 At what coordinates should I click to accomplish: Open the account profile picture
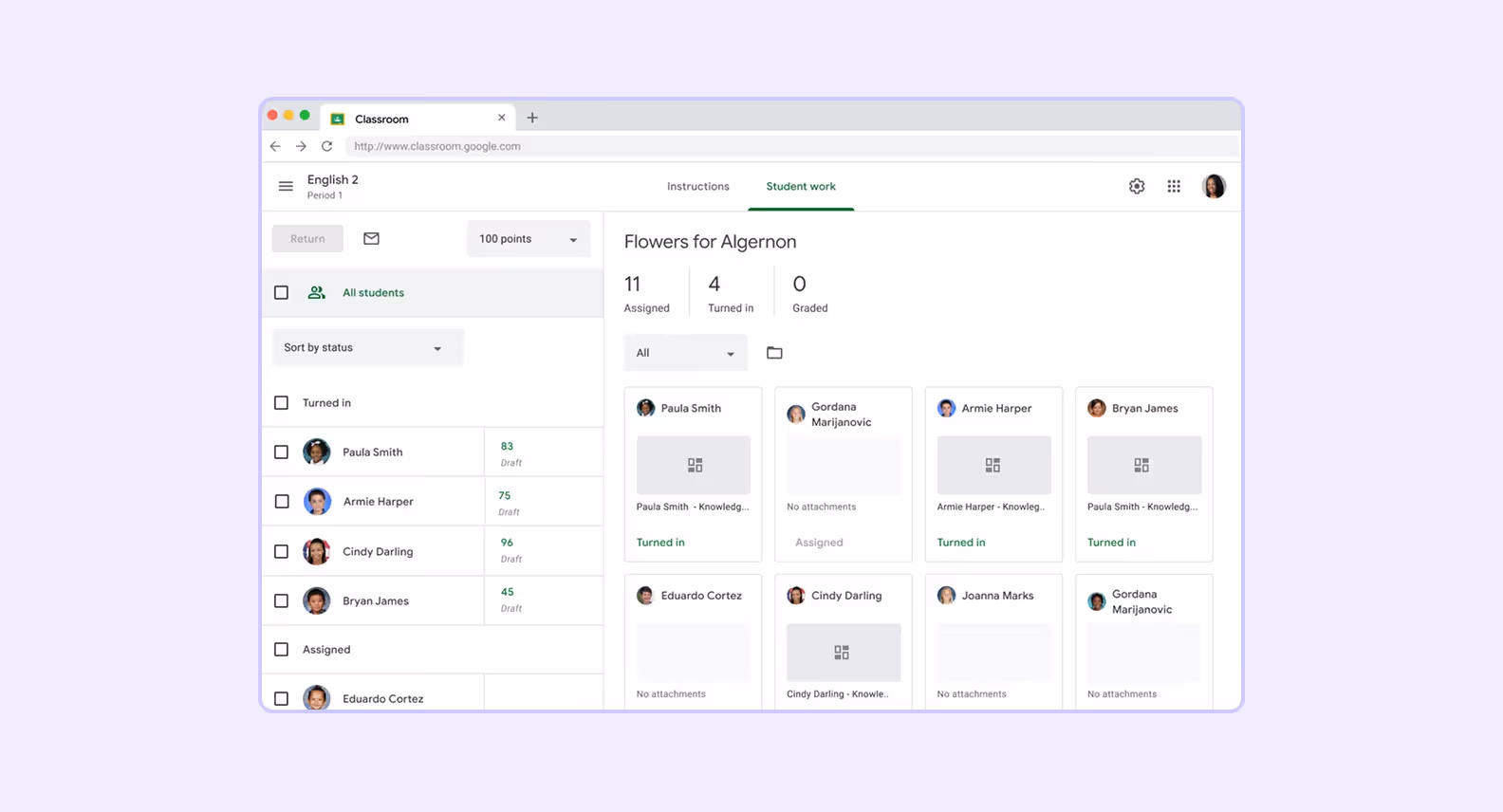click(x=1214, y=186)
